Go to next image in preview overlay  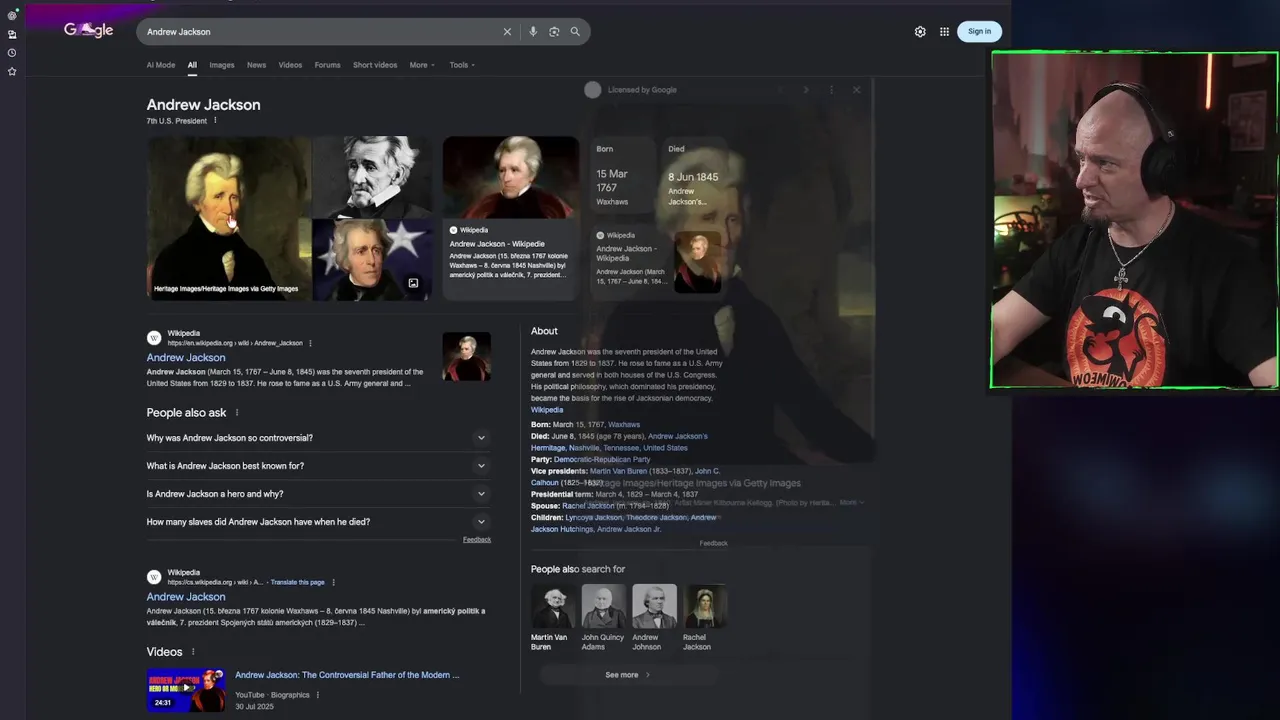click(x=806, y=90)
